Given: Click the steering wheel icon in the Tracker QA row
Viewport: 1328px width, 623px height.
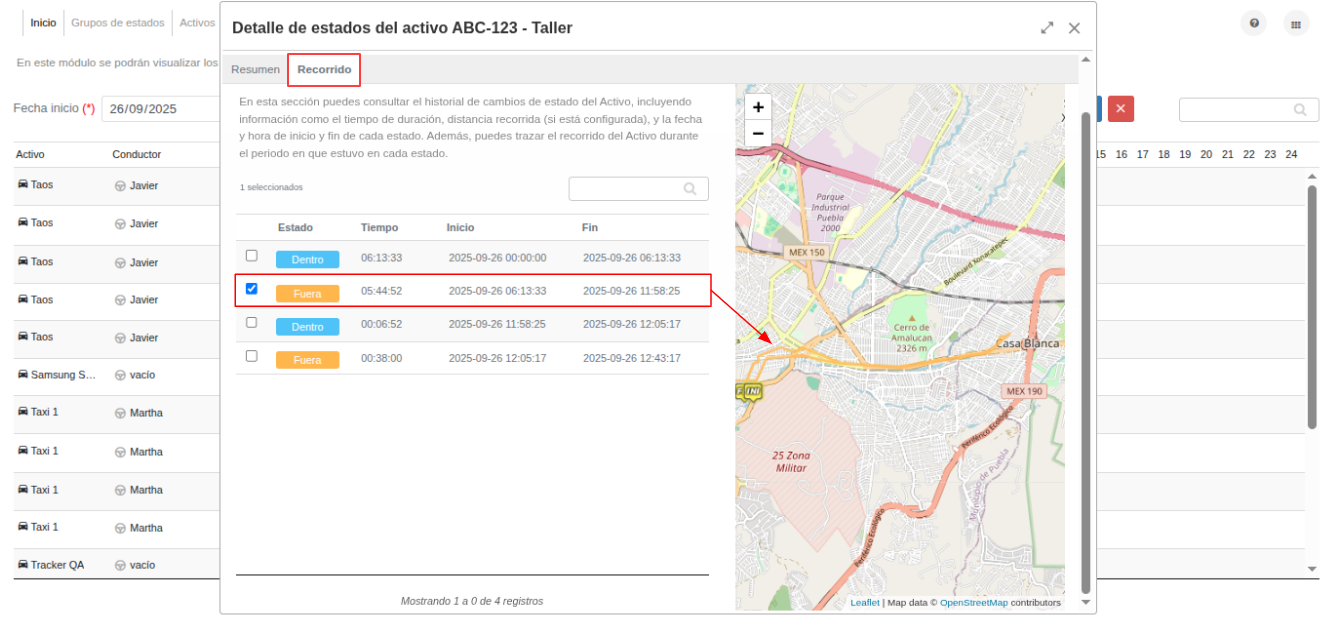Looking at the screenshot, I should click(x=119, y=565).
